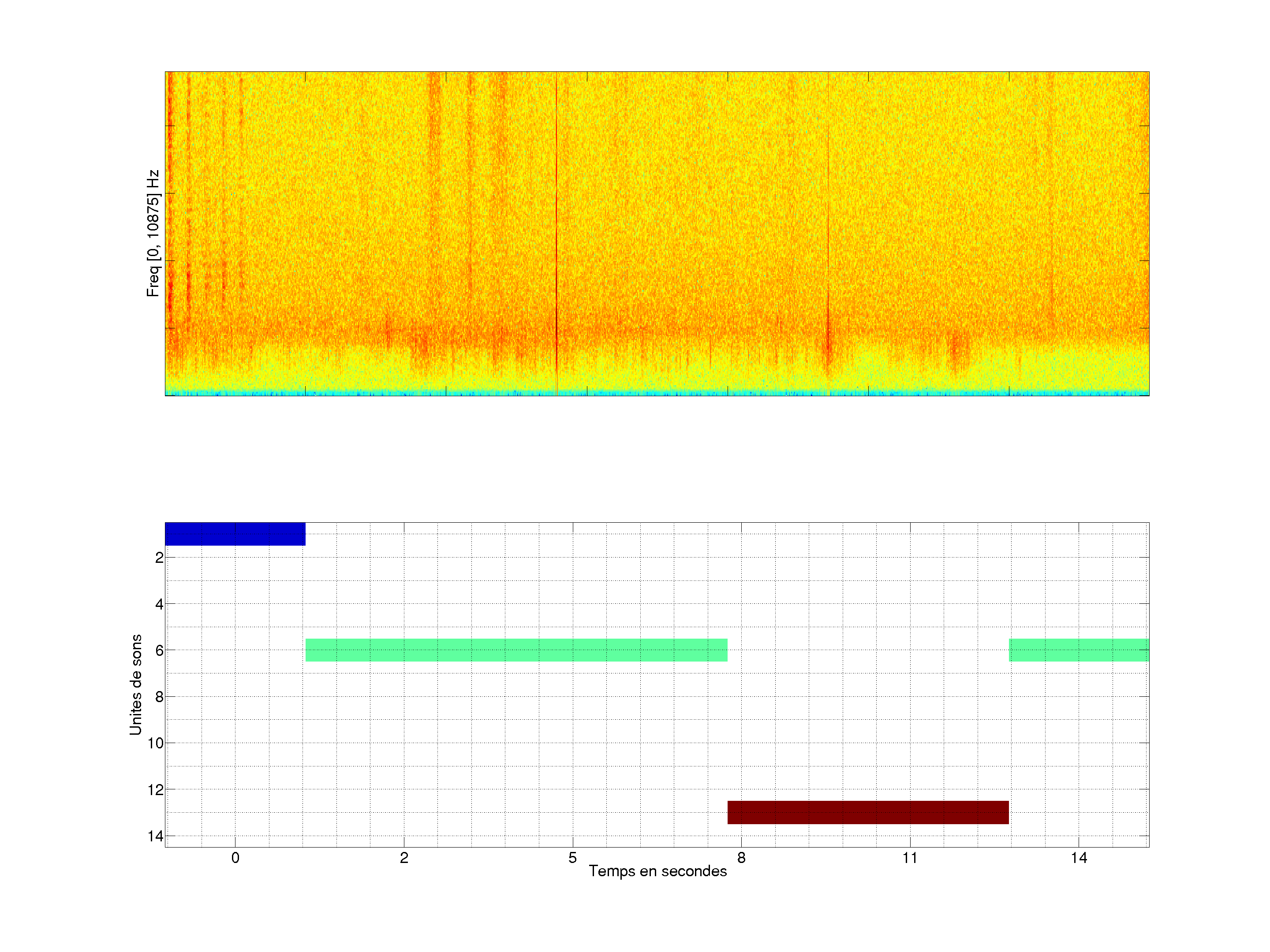
Task: Click the x-axis tick label 8
Action: 741,858
